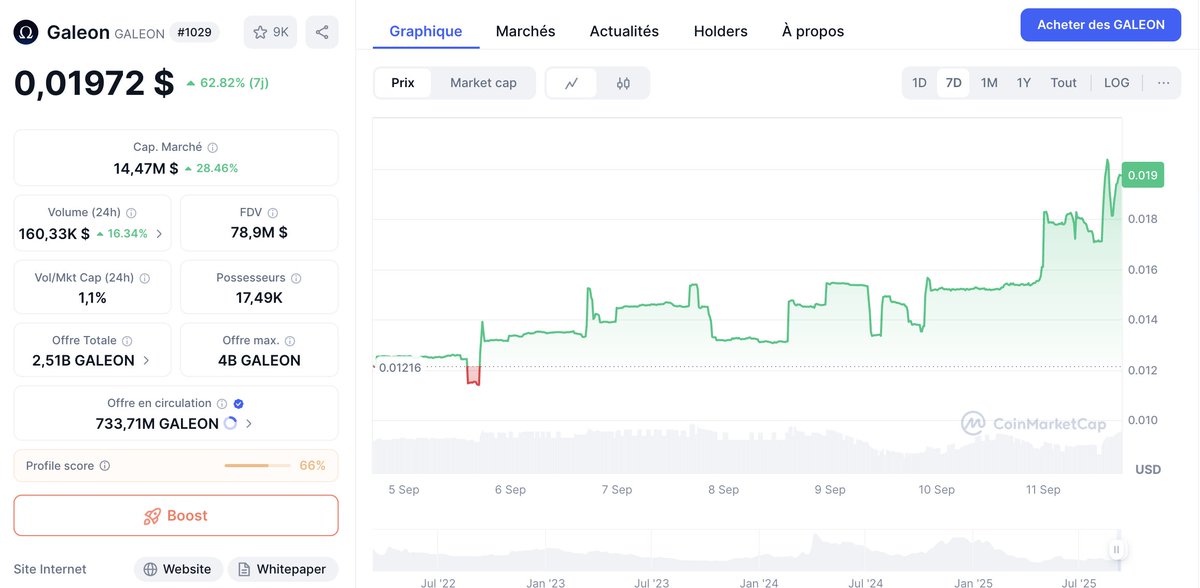This screenshot has height=588, width=1200.
Task: Click the historical range mini-chart selector
Action: click(748, 549)
